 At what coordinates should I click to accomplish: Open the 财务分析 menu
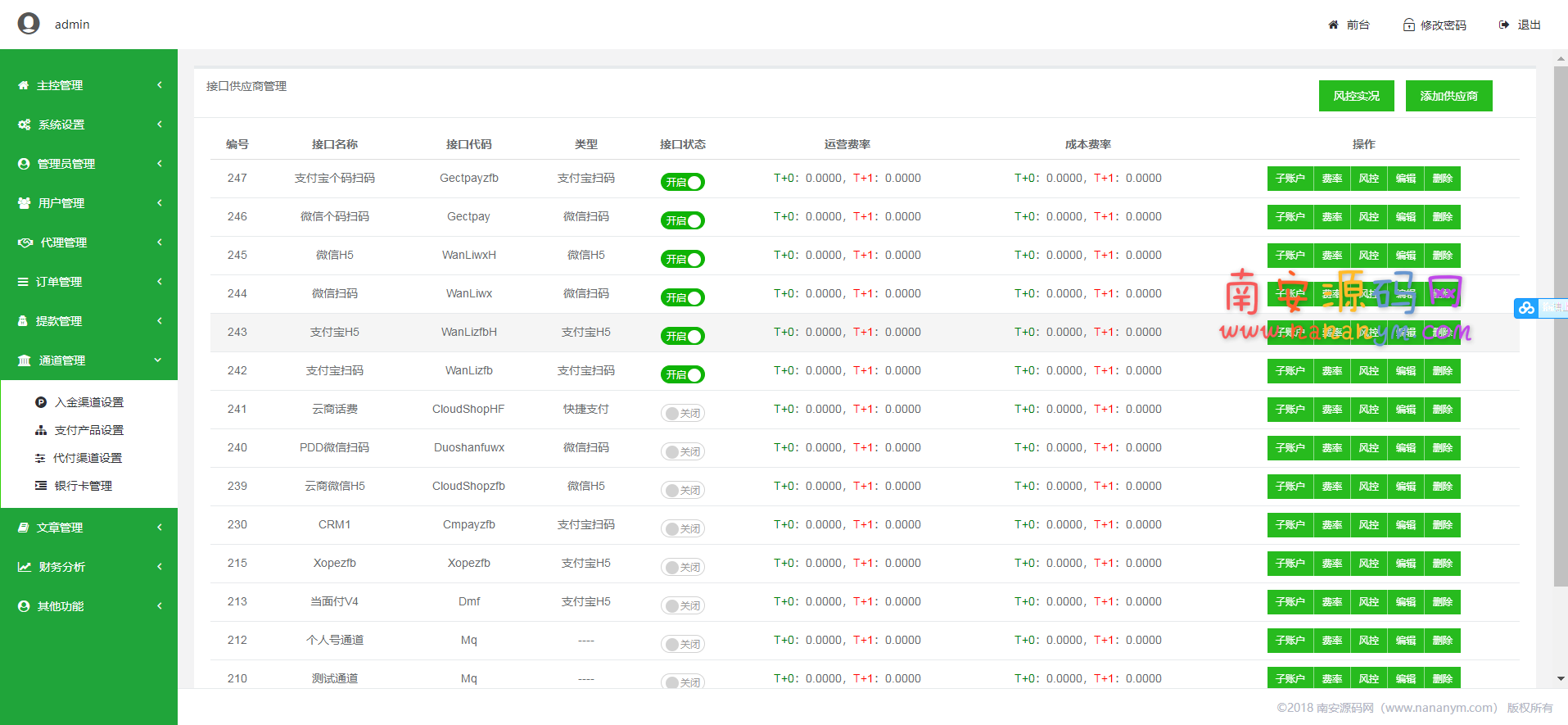[88, 567]
